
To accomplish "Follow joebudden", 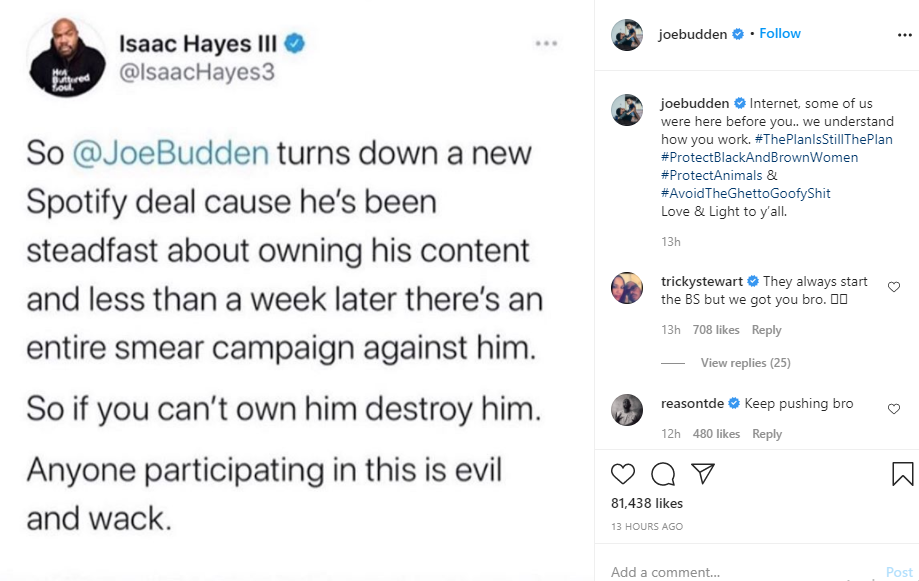I will click(x=780, y=33).
